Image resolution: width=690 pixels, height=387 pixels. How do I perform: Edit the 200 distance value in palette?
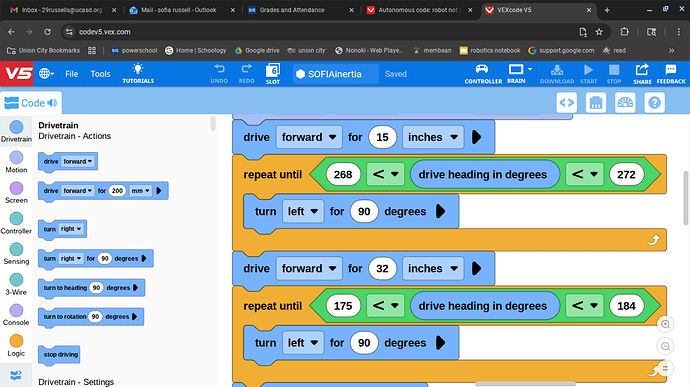pos(117,191)
